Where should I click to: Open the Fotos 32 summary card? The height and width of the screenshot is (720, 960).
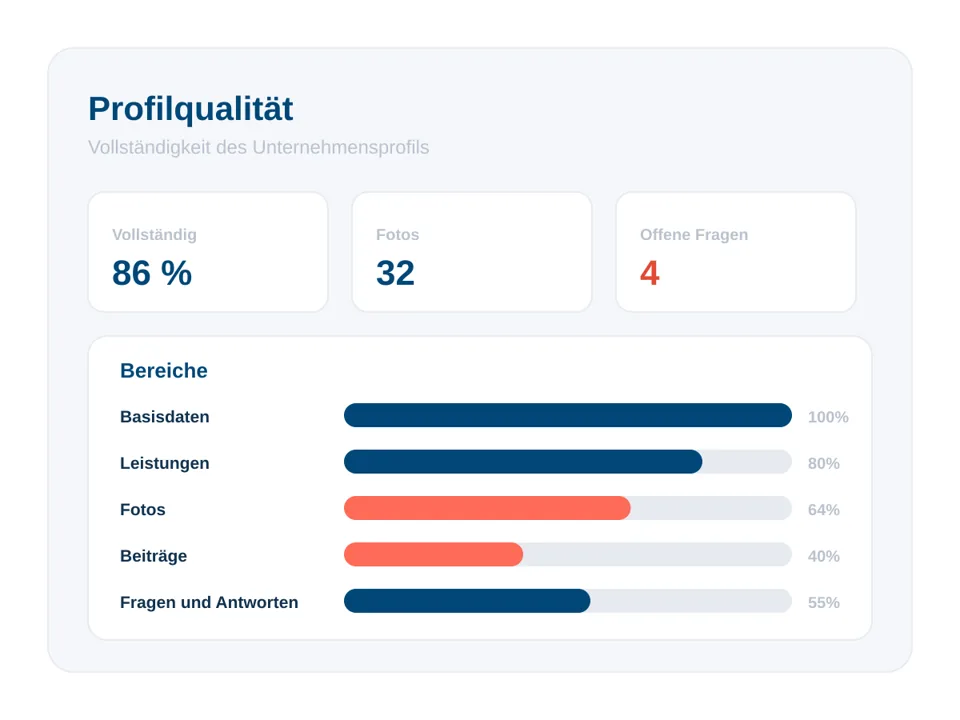(x=472, y=252)
